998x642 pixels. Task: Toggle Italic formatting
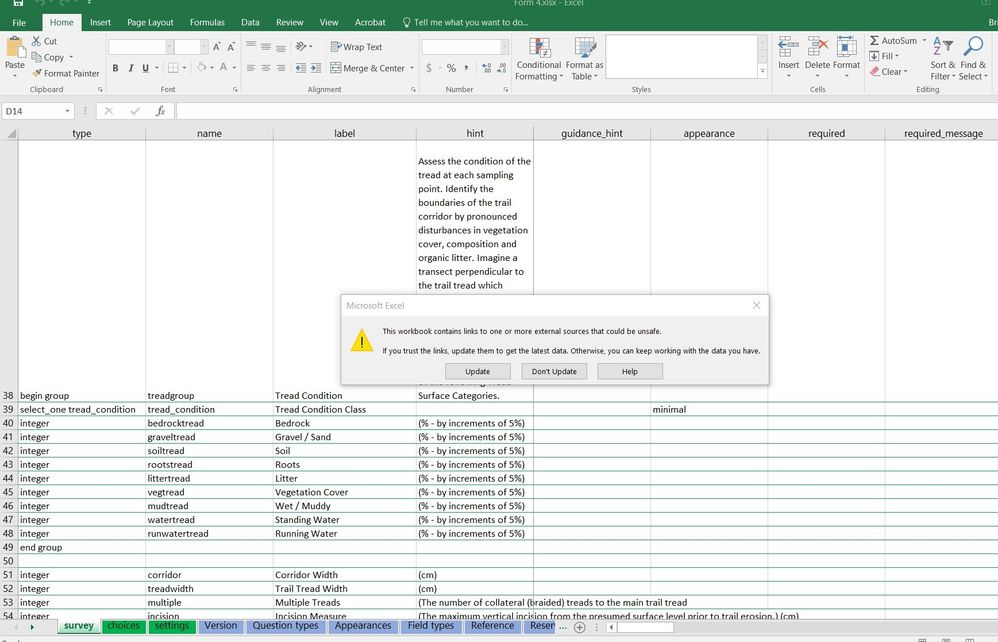[x=130, y=68]
